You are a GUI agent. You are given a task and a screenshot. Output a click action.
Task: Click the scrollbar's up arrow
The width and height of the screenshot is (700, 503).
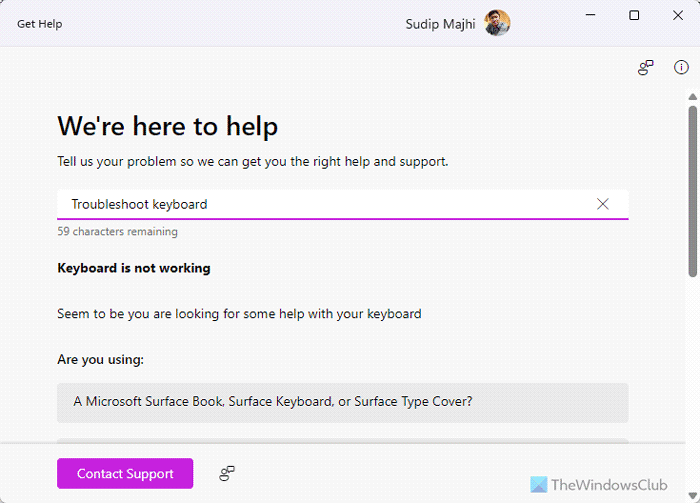click(x=692, y=97)
